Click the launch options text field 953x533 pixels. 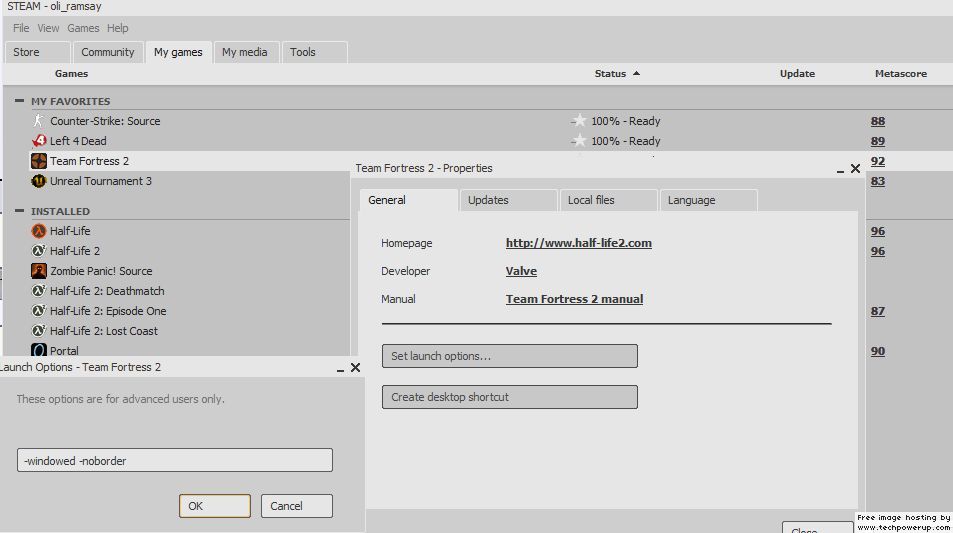tap(175, 461)
